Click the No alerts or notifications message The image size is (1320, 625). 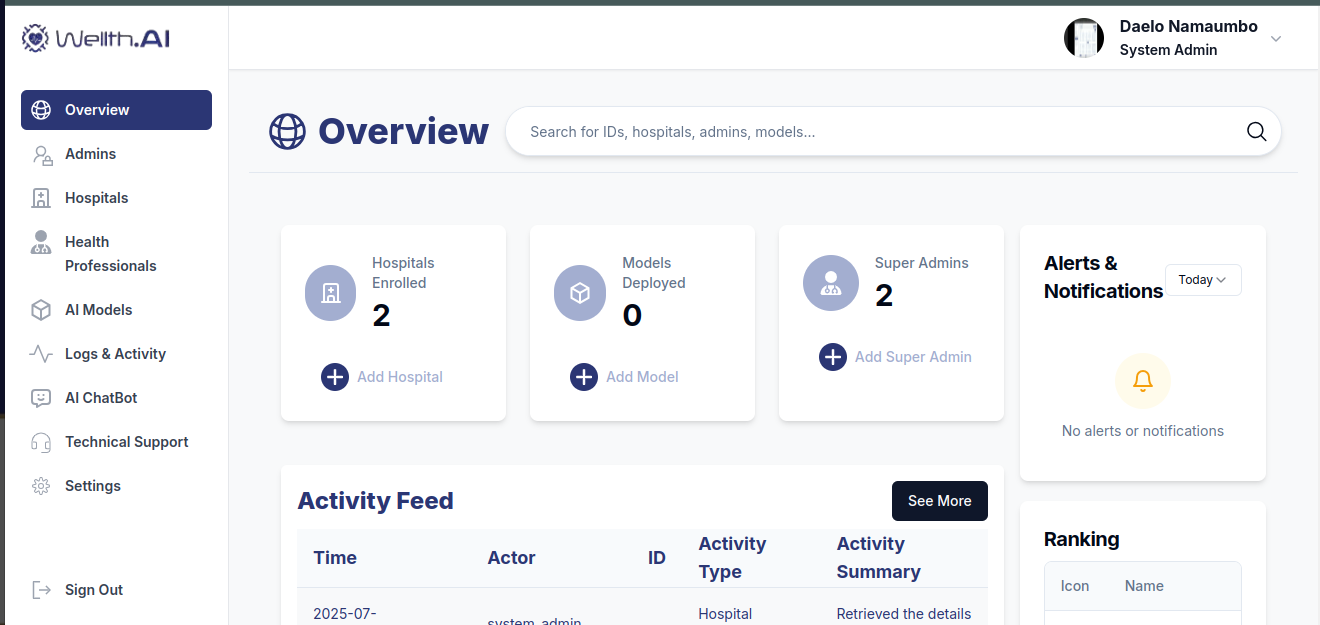(1143, 431)
